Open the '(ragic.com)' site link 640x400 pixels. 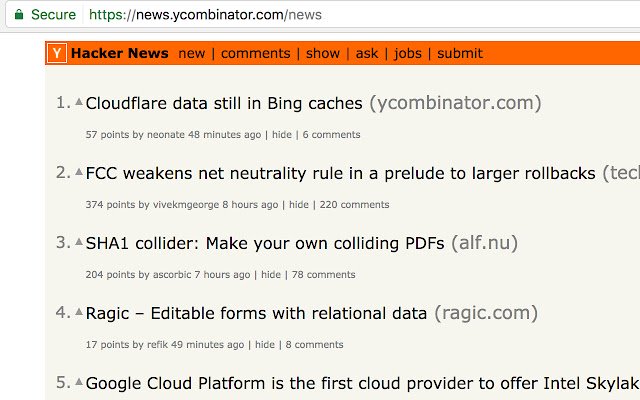pyautogui.click(x=485, y=313)
